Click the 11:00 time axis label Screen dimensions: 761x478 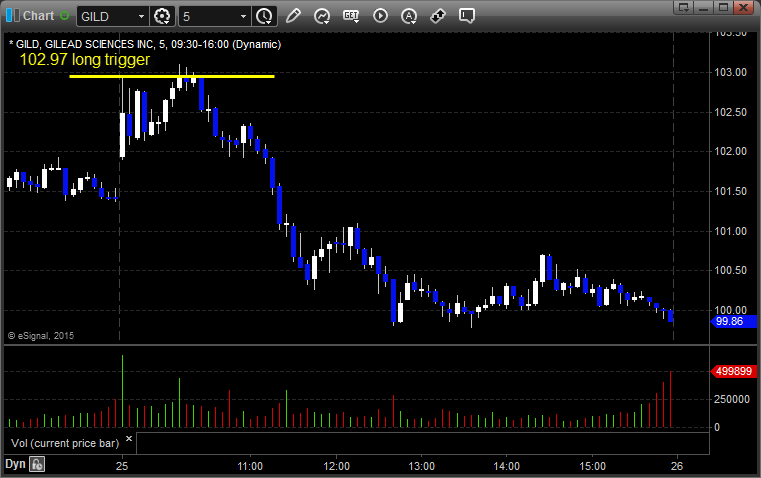(x=250, y=466)
